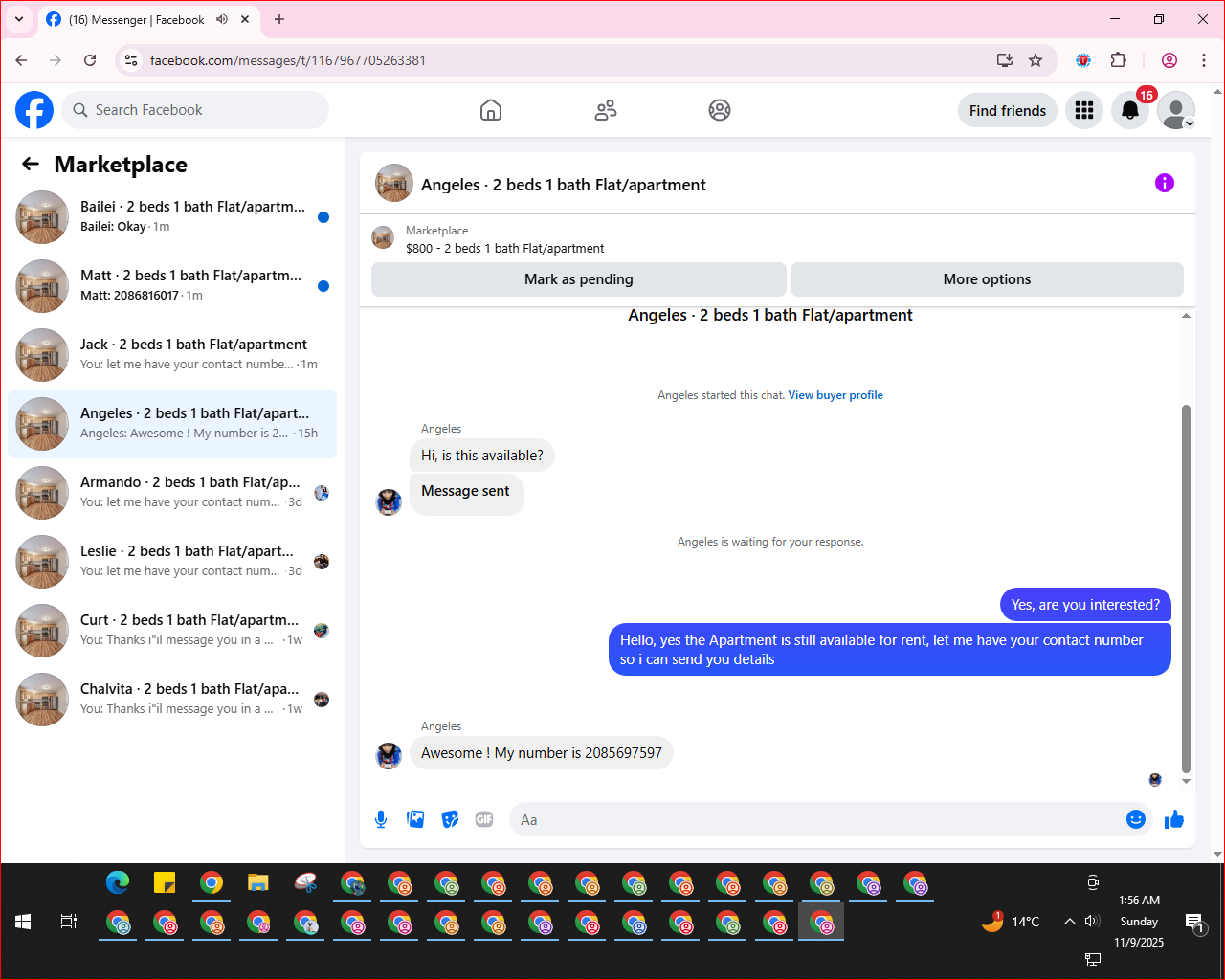Viewport: 1225px width, 980px height.
Task: Open Task View on taskbar
Action: point(69,922)
